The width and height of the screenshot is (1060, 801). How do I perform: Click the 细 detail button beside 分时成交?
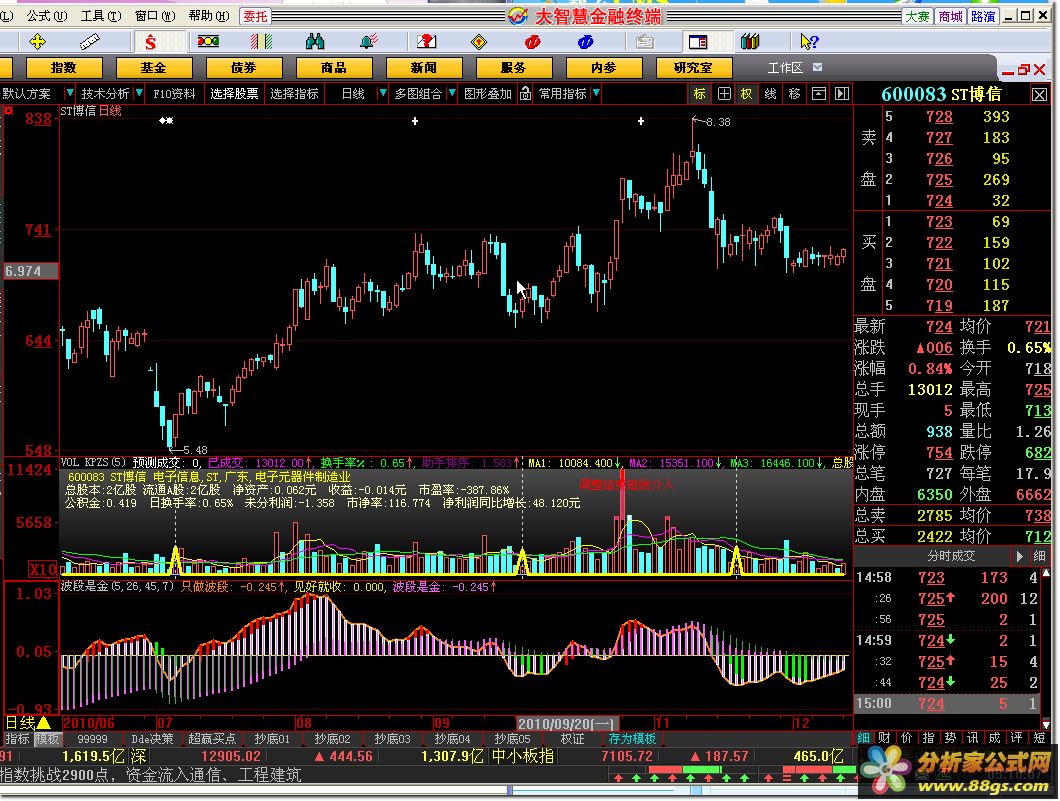pyautogui.click(x=1039, y=556)
